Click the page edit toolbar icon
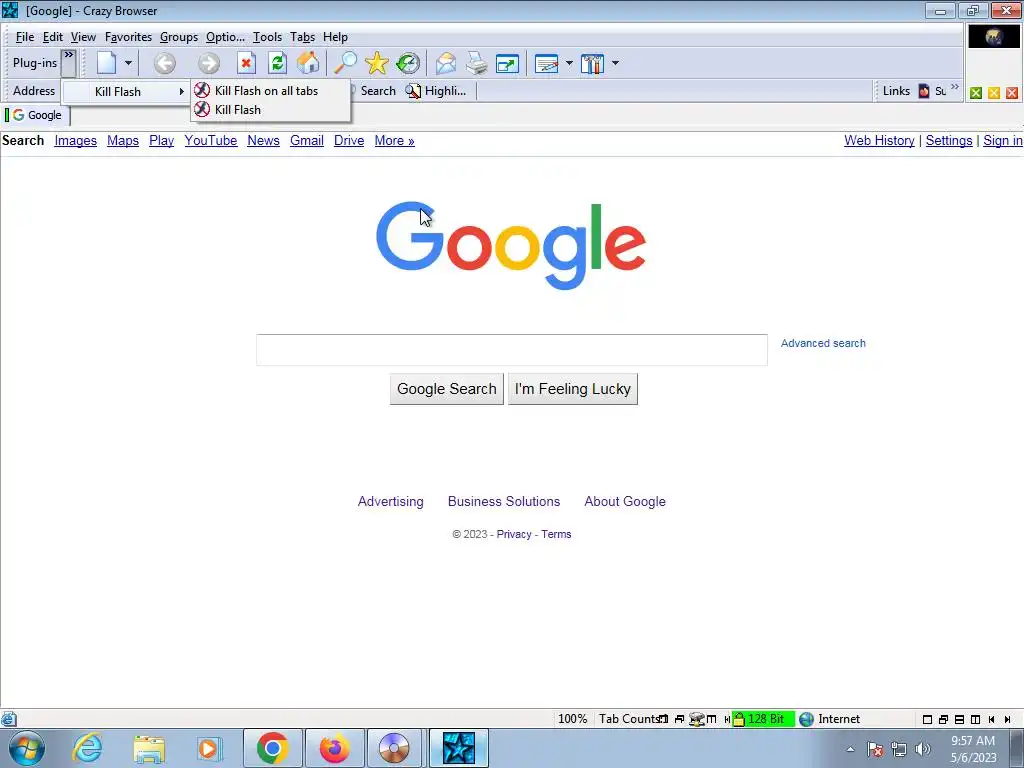1024x768 pixels. 546,63
